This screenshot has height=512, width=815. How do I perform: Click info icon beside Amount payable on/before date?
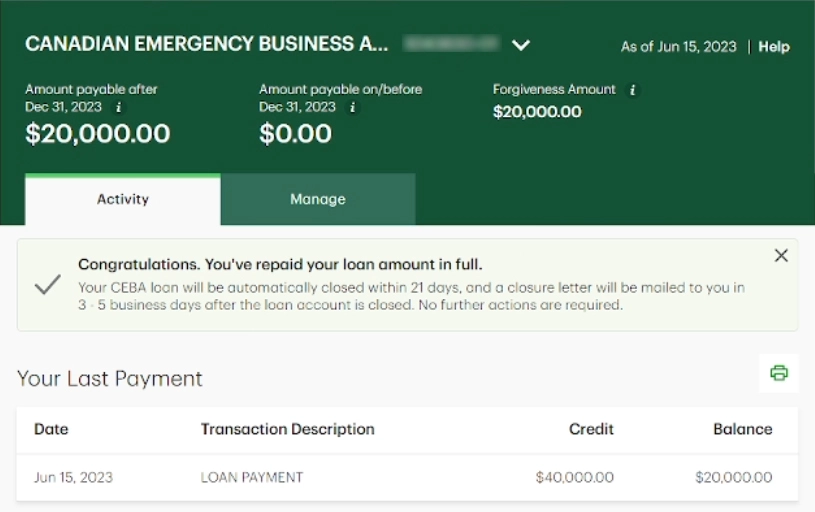[353, 107]
